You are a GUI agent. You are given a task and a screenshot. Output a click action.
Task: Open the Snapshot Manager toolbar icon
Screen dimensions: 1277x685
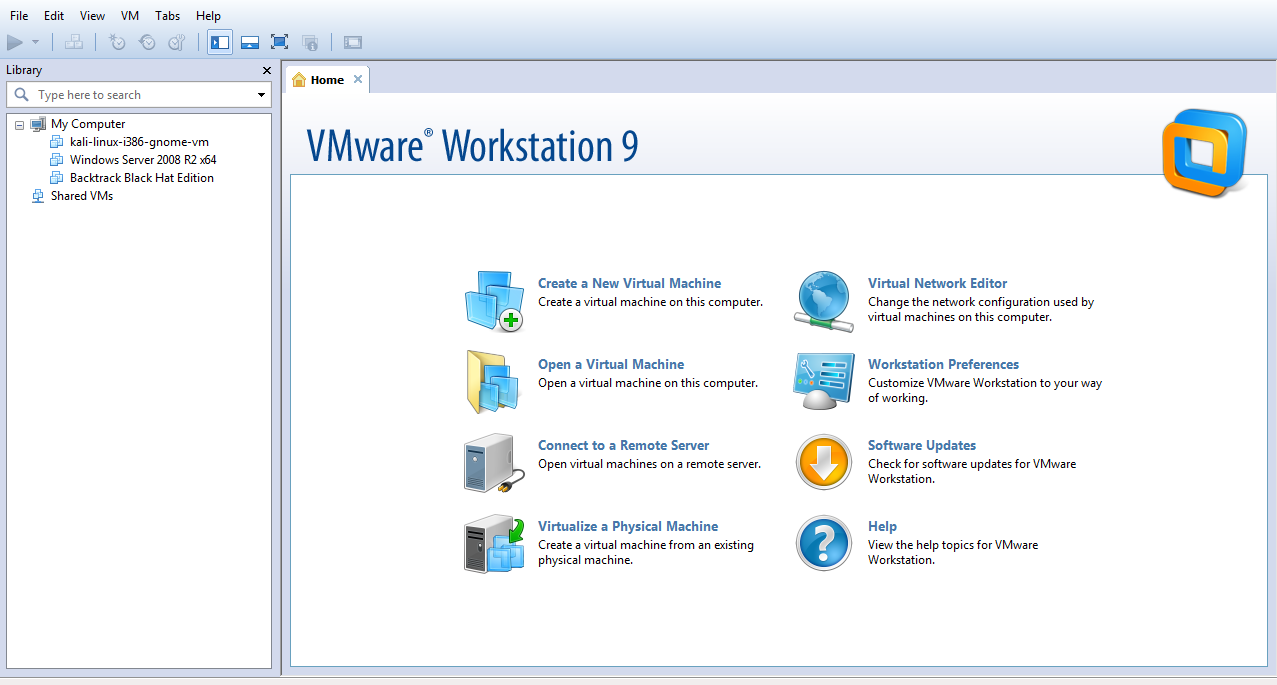pos(177,42)
